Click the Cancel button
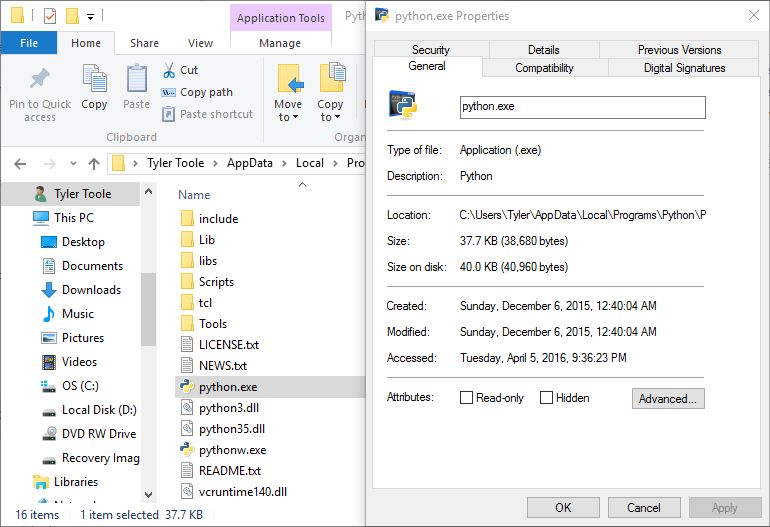 [x=644, y=507]
